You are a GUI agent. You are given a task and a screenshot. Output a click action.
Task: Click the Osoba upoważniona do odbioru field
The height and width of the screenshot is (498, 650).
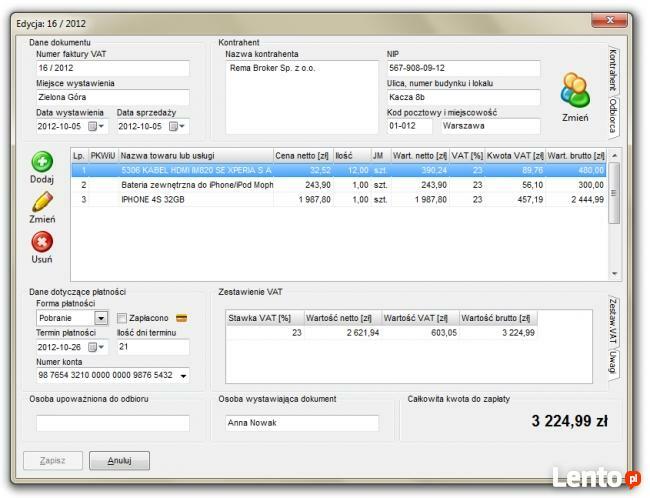pyautogui.click(x=112, y=423)
